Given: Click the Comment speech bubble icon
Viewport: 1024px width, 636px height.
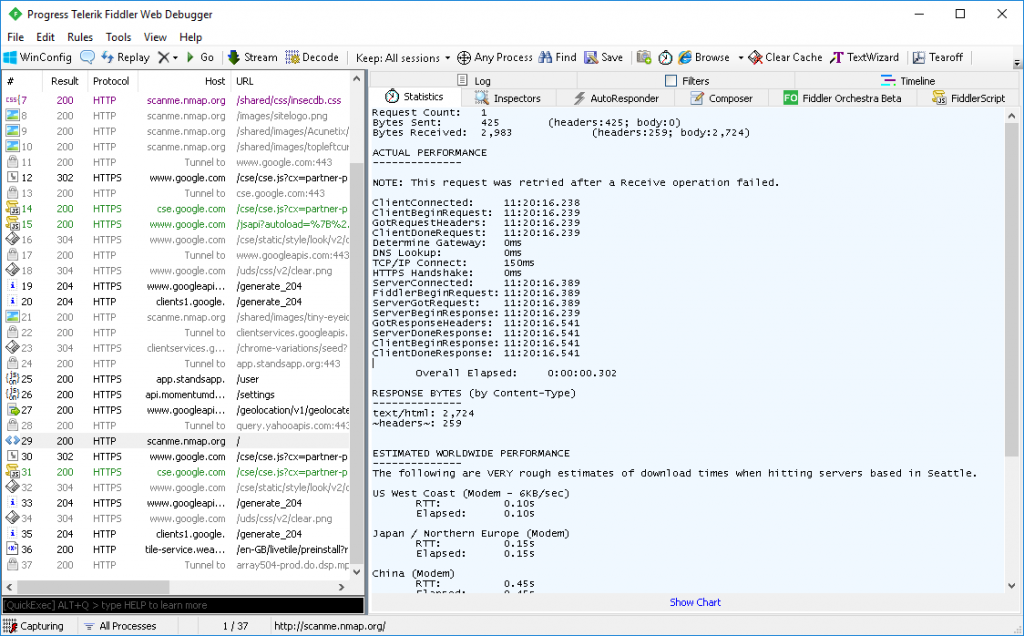Looking at the screenshot, I should pyautogui.click(x=88, y=57).
